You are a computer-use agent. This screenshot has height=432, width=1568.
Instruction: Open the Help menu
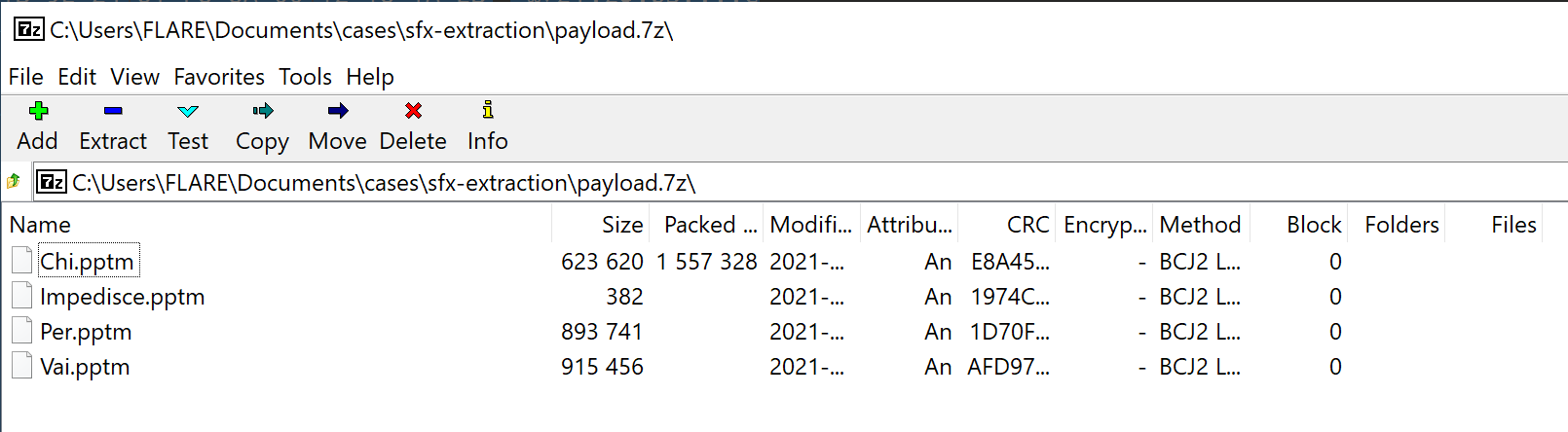pos(370,77)
